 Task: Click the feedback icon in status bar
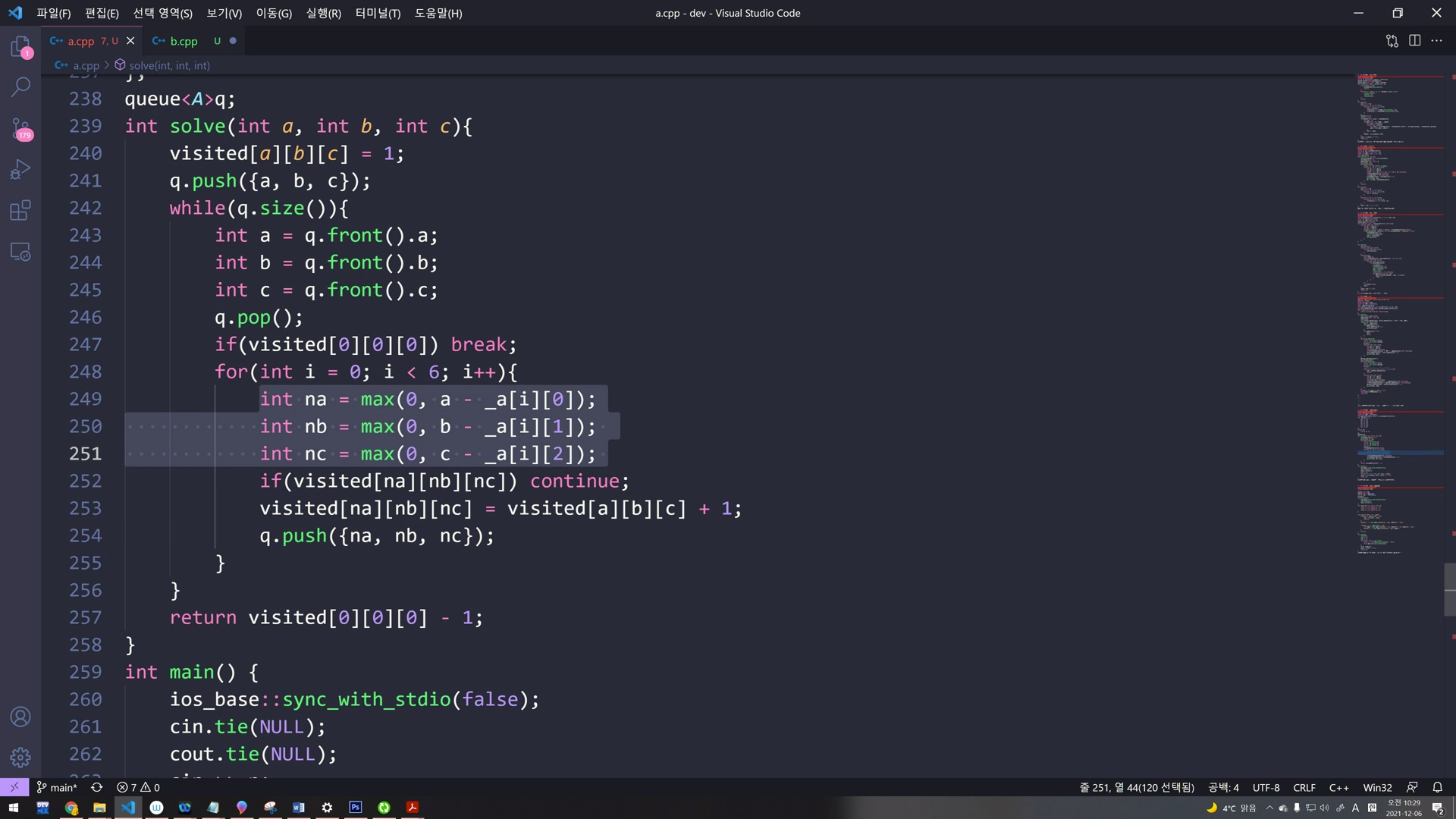(x=1412, y=787)
